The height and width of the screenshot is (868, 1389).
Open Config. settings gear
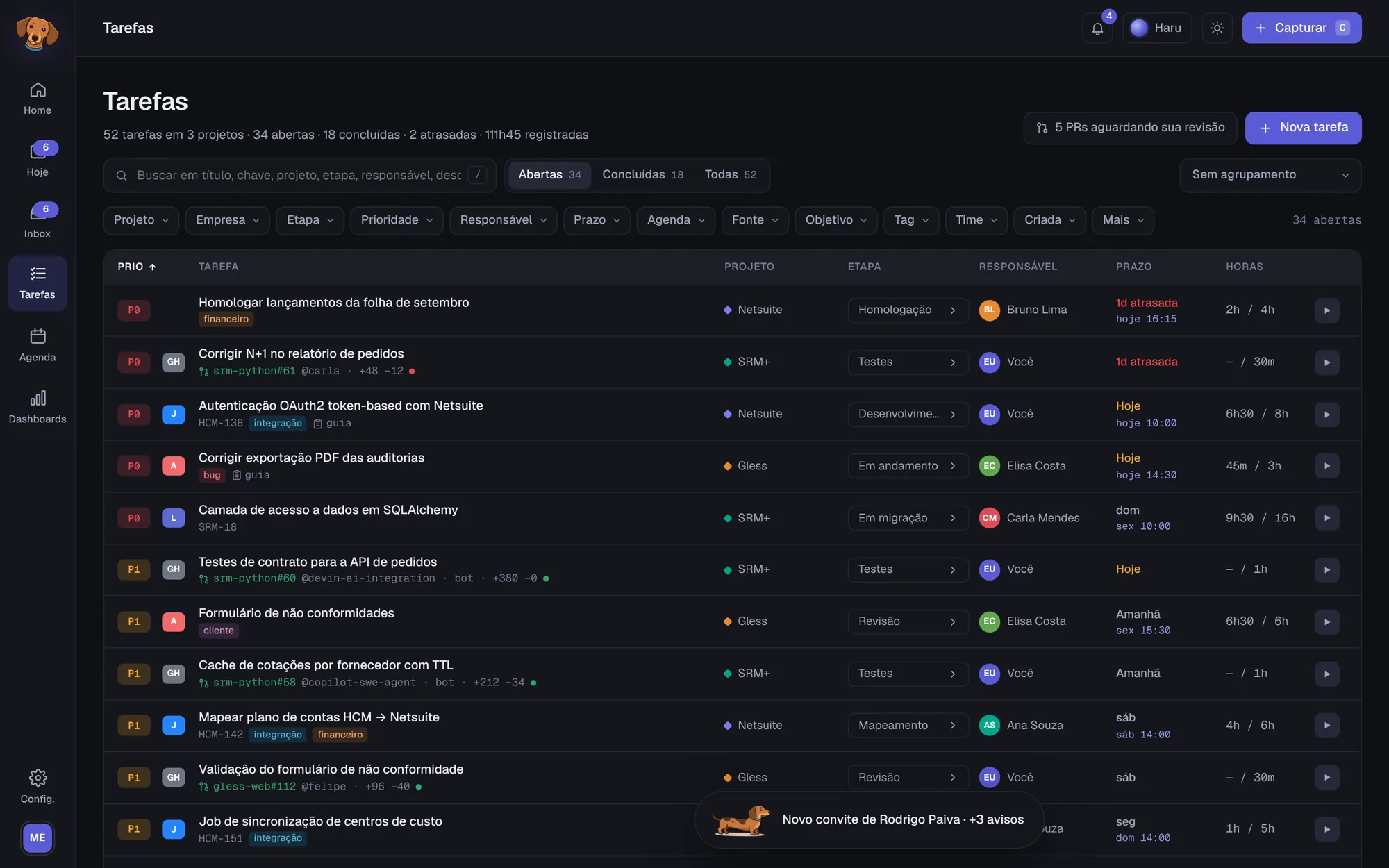click(x=38, y=786)
